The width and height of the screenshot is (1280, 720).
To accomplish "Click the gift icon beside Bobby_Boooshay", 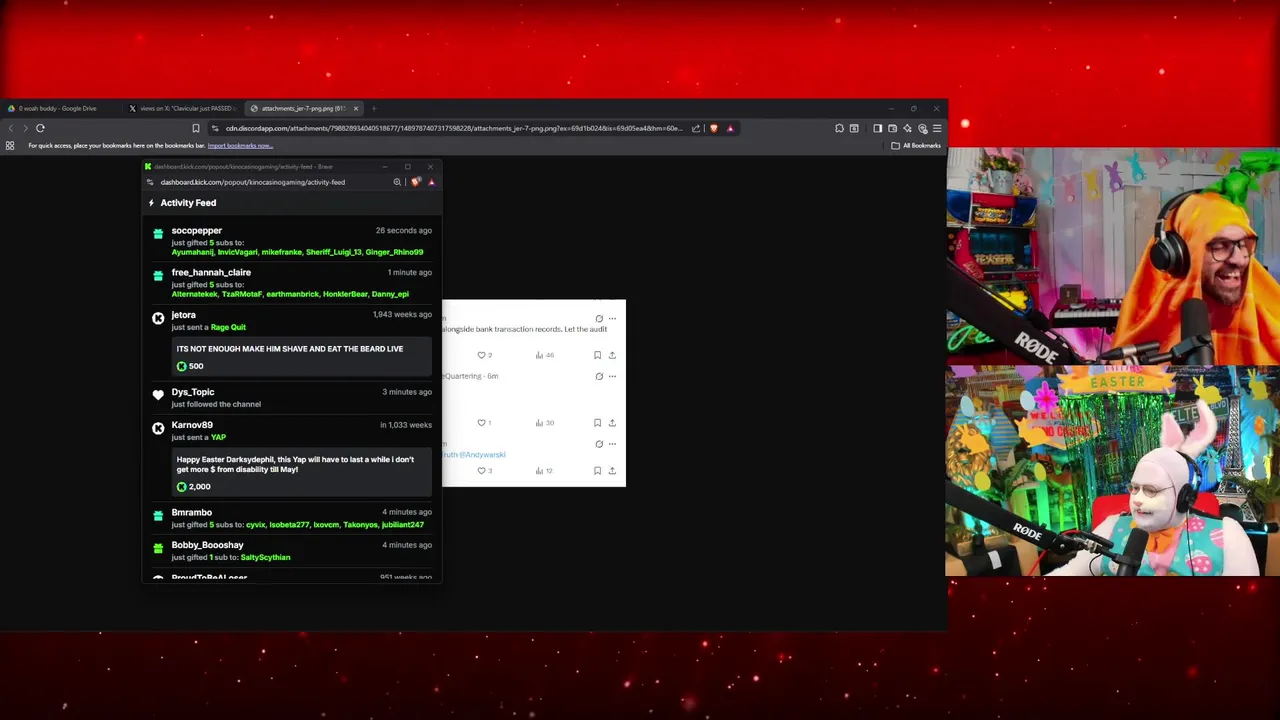I will click(x=158, y=548).
